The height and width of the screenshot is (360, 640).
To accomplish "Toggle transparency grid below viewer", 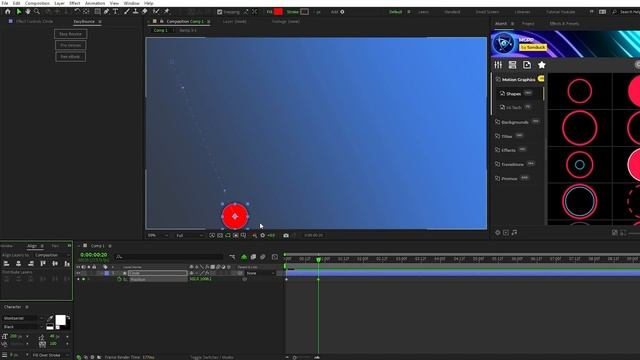I will (220, 236).
